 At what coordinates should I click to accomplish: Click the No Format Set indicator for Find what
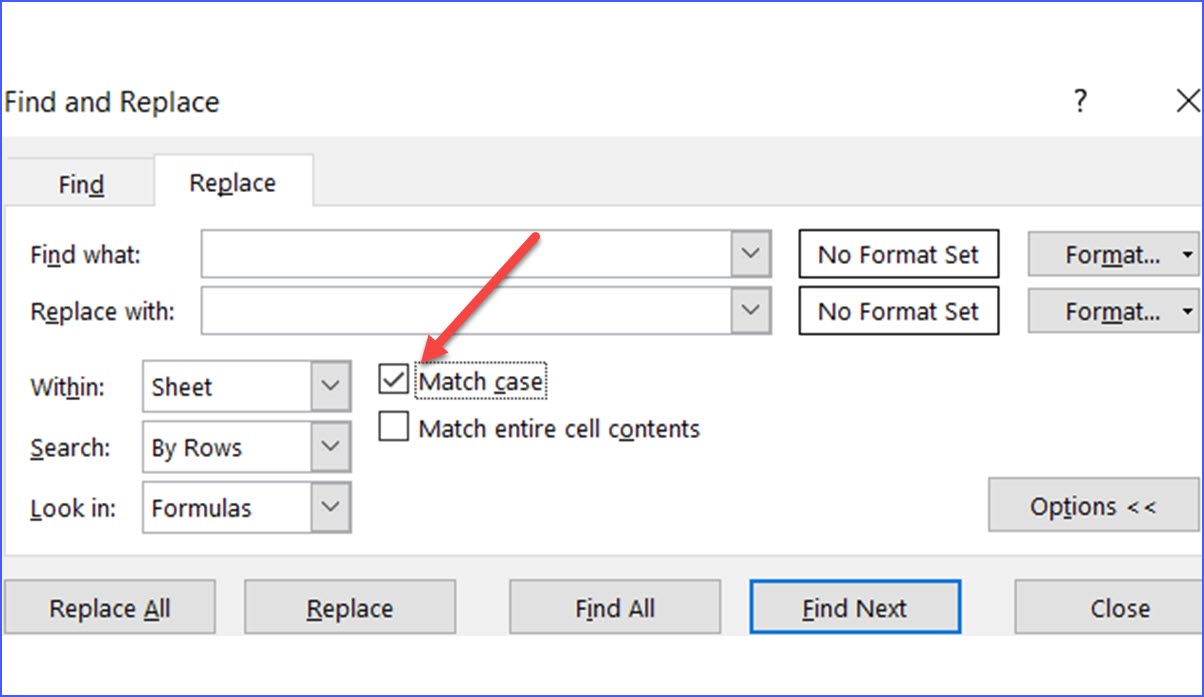pos(898,254)
